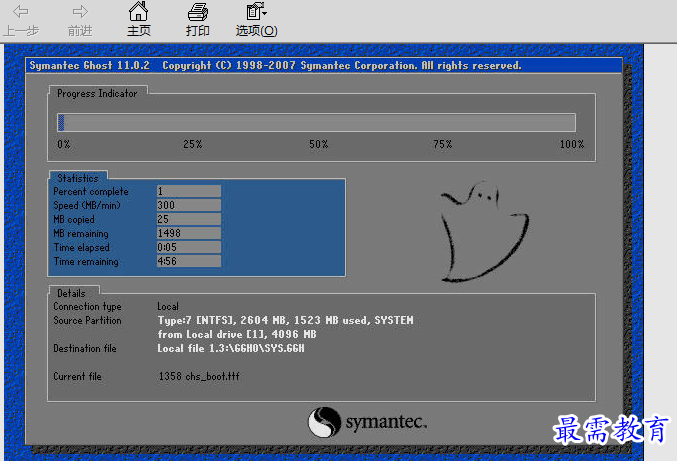This screenshot has height=461, width=677.
Task: Click the Print (打印) printer icon
Action: click(x=198, y=12)
